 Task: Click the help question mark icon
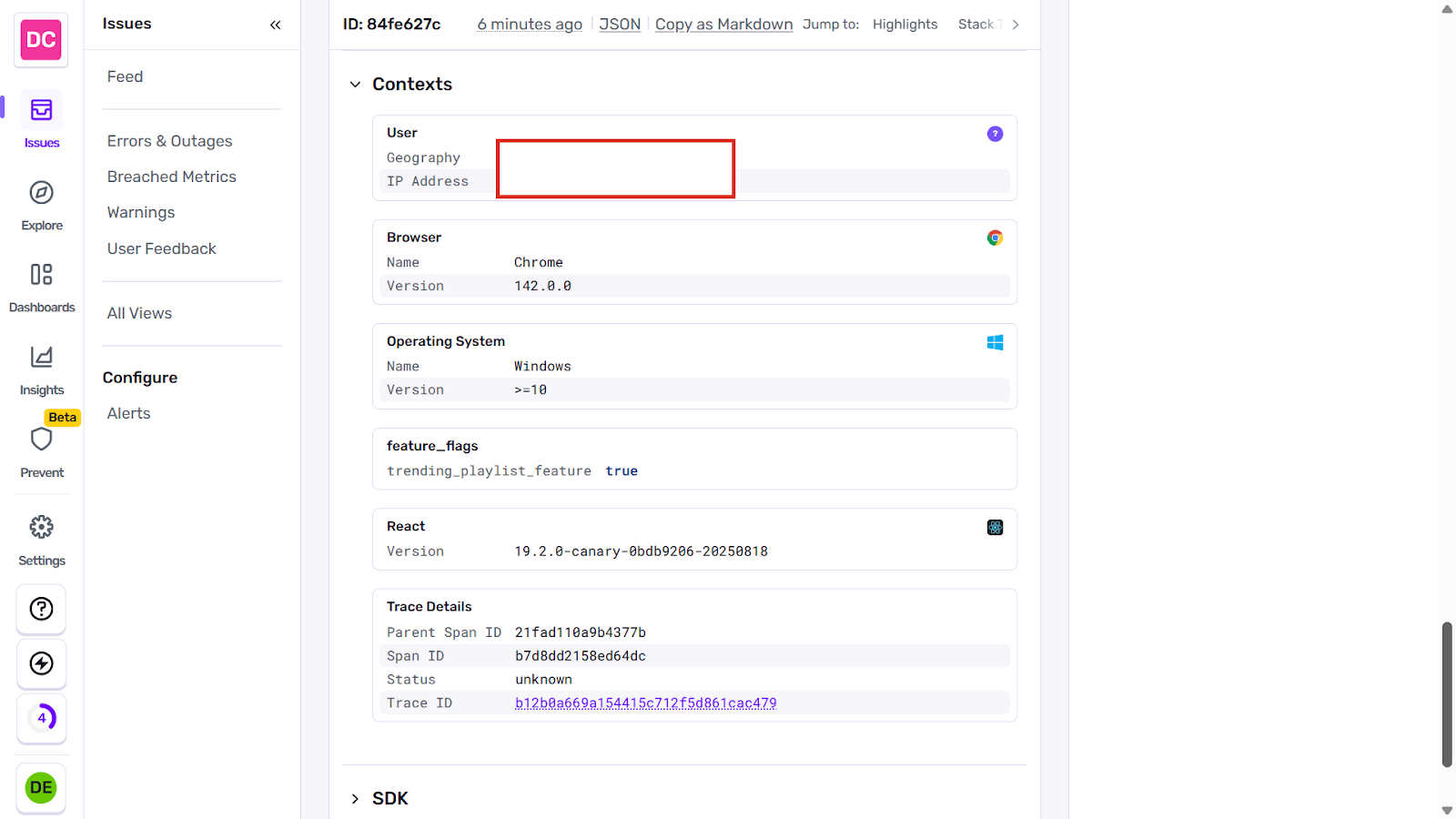[x=41, y=609]
